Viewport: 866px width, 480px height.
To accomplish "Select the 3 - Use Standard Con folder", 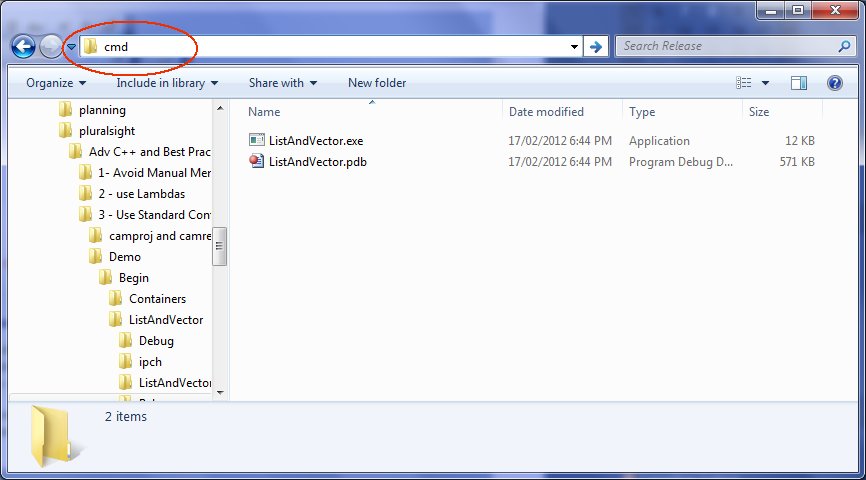I will tap(155, 215).
